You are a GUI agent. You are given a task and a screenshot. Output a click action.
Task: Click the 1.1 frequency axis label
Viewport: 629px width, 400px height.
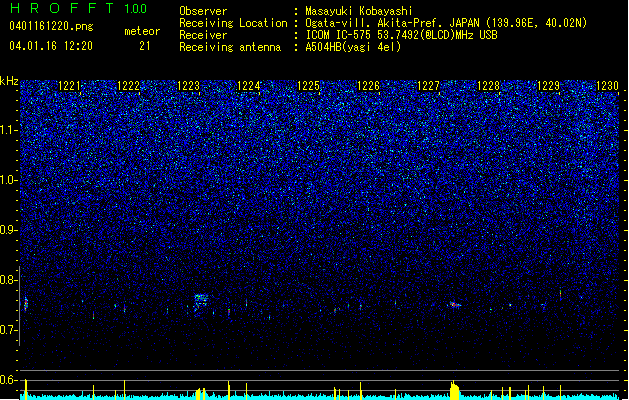[8, 130]
